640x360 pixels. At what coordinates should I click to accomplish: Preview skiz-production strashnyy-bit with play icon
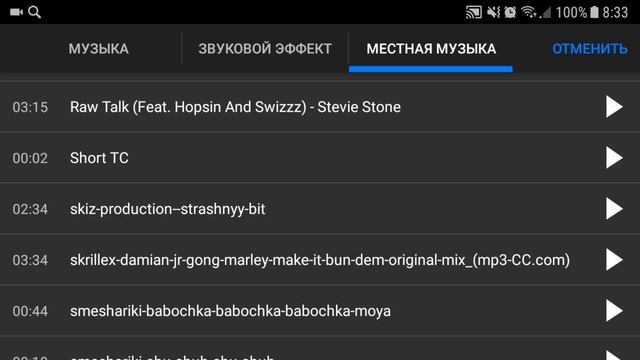point(614,209)
